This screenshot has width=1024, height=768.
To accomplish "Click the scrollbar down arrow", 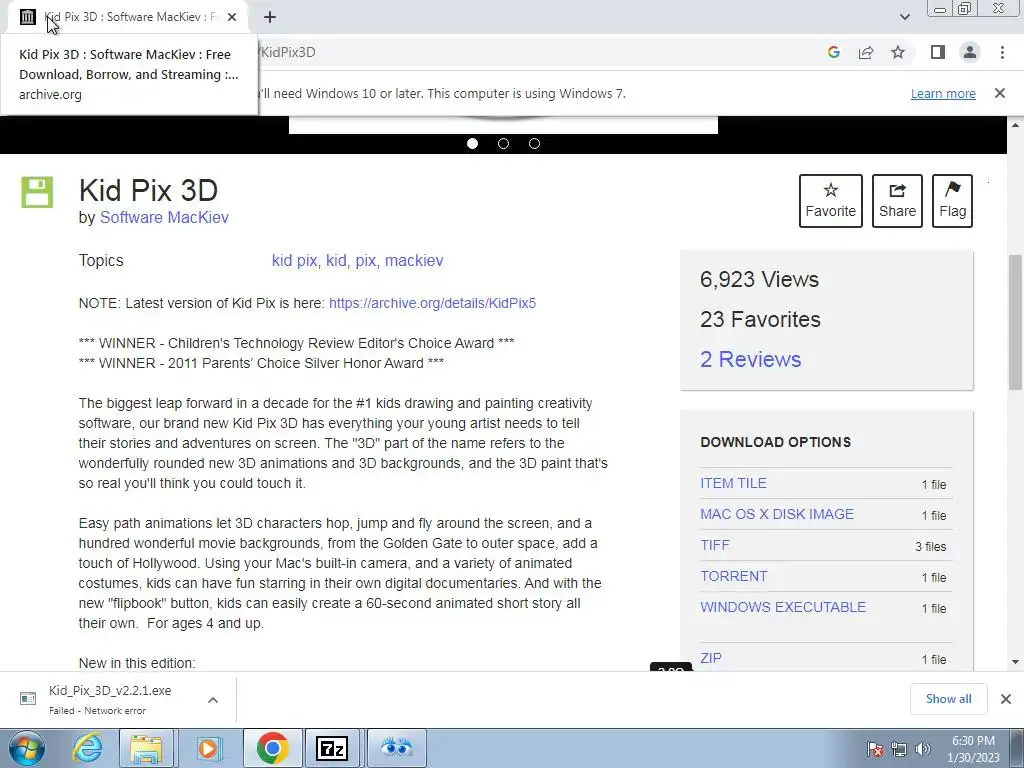I will tap(1016, 662).
